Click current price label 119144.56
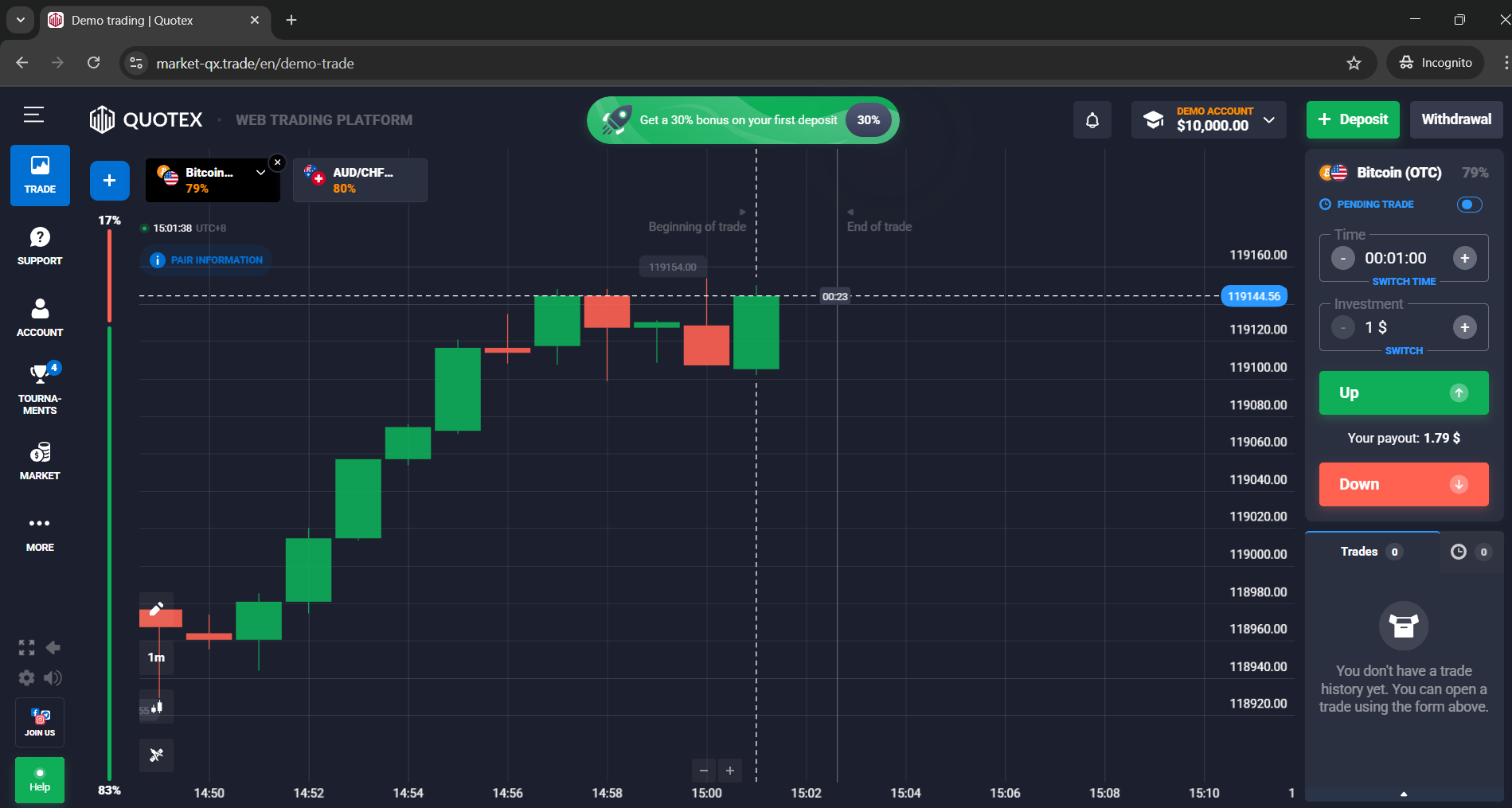 1254,296
